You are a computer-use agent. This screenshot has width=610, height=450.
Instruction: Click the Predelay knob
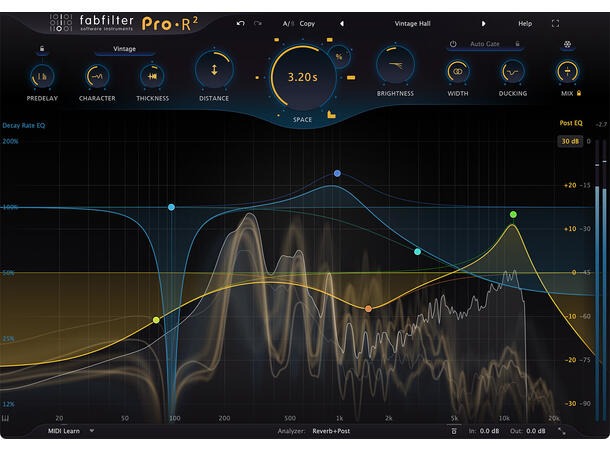[x=42, y=76]
